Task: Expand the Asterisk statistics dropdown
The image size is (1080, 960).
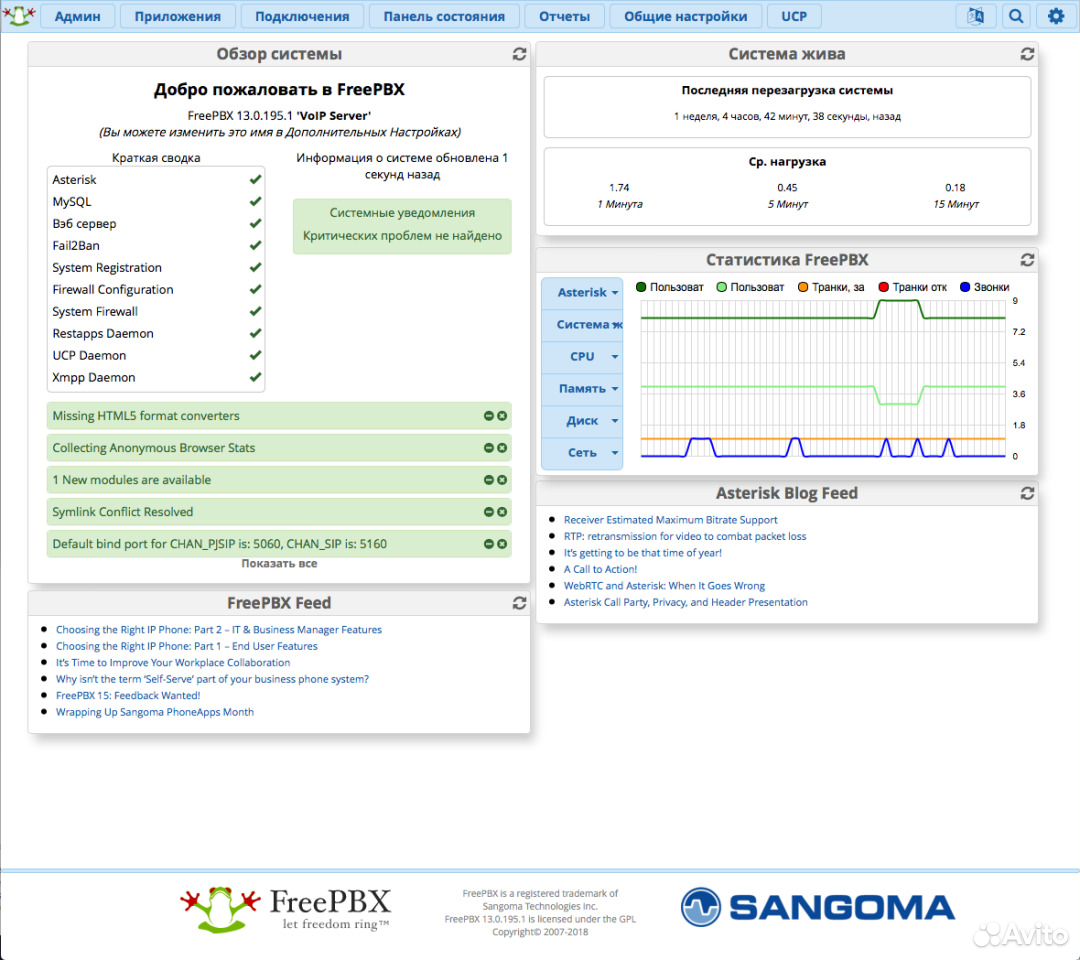Action: (x=588, y=293)
